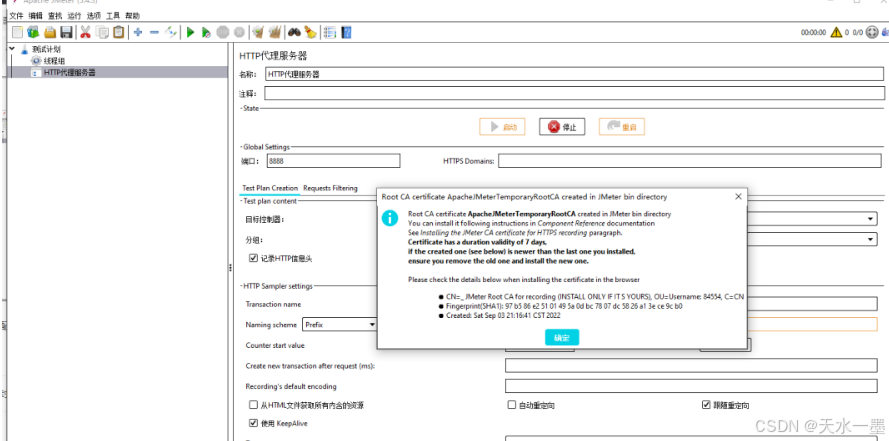Click the Copy icon in the toolbar
This screenshot has height=441, width=889.
[102, 32]
